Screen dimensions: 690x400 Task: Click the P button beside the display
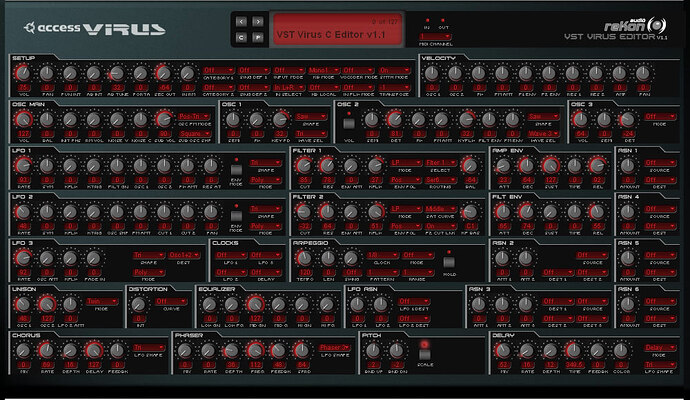[258, 38]
